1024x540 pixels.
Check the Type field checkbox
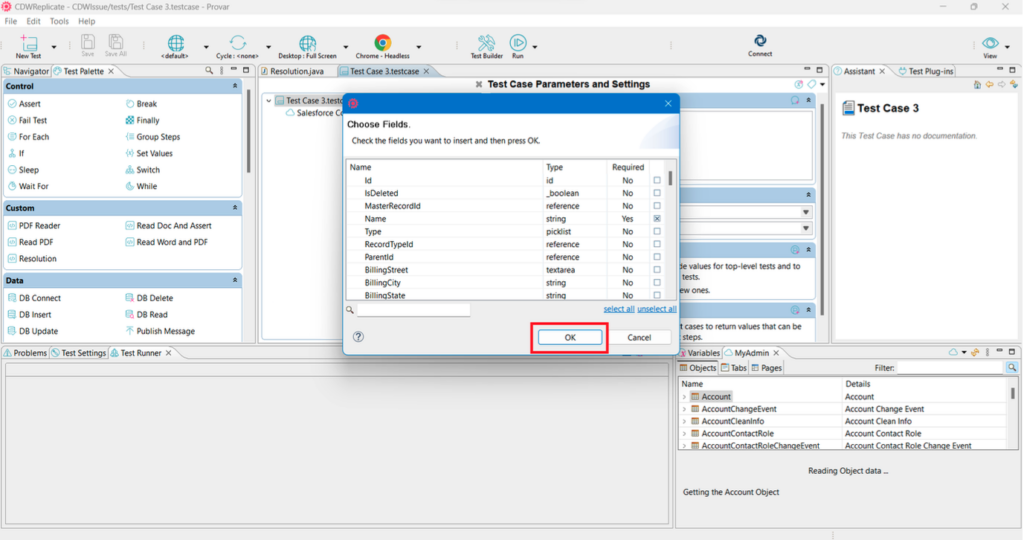pyautogui.click(x=657, y=231)
